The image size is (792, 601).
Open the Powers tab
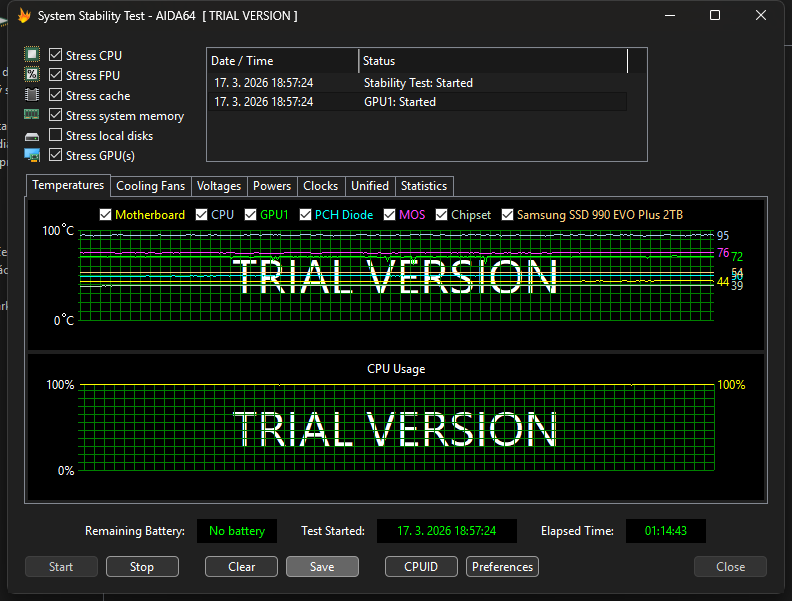tap(272, 186)
